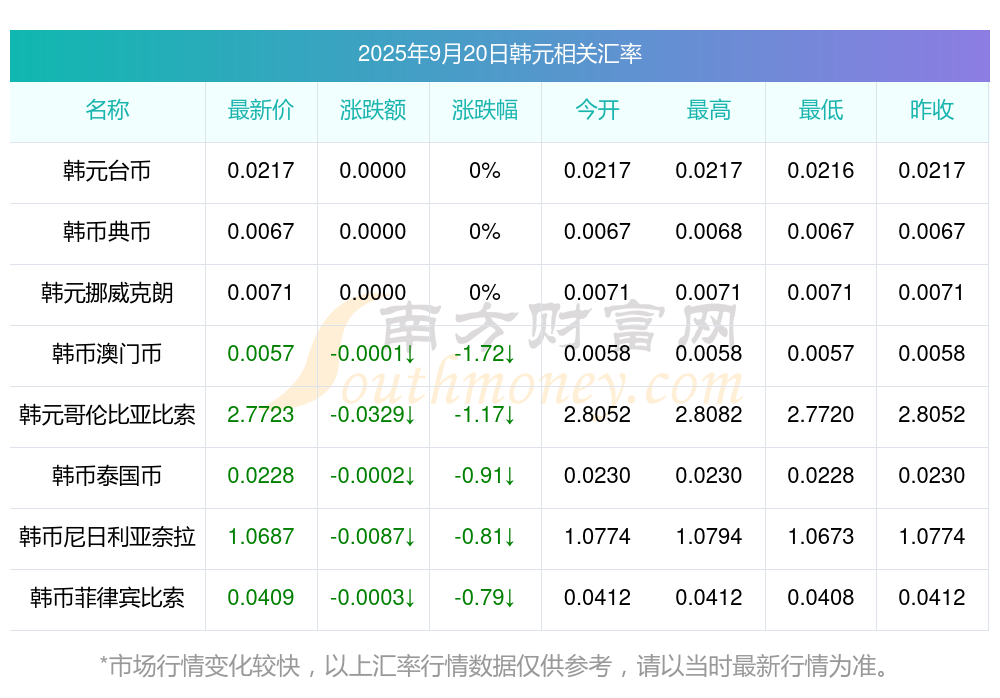Click change percentage -1.72↓
Viewport: 1000px width, 698px height.
pos(485,353)
